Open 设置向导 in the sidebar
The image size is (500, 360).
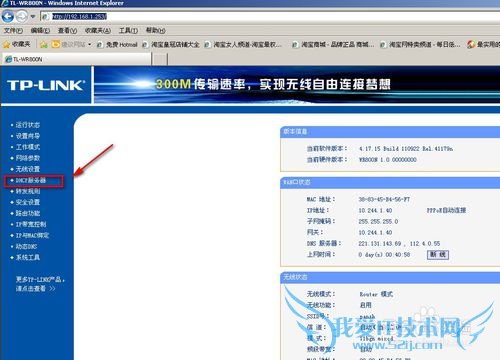28,136
